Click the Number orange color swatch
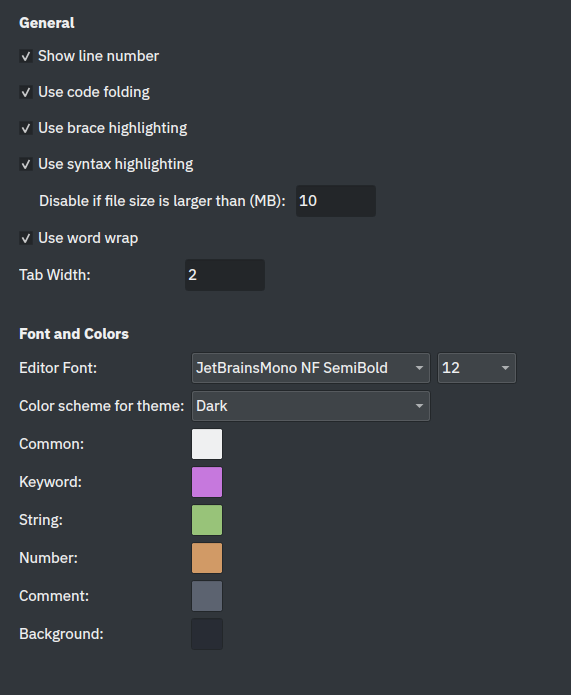Viewport: 571px width, 695px height. pyautogui.click(x=207, y=558)
